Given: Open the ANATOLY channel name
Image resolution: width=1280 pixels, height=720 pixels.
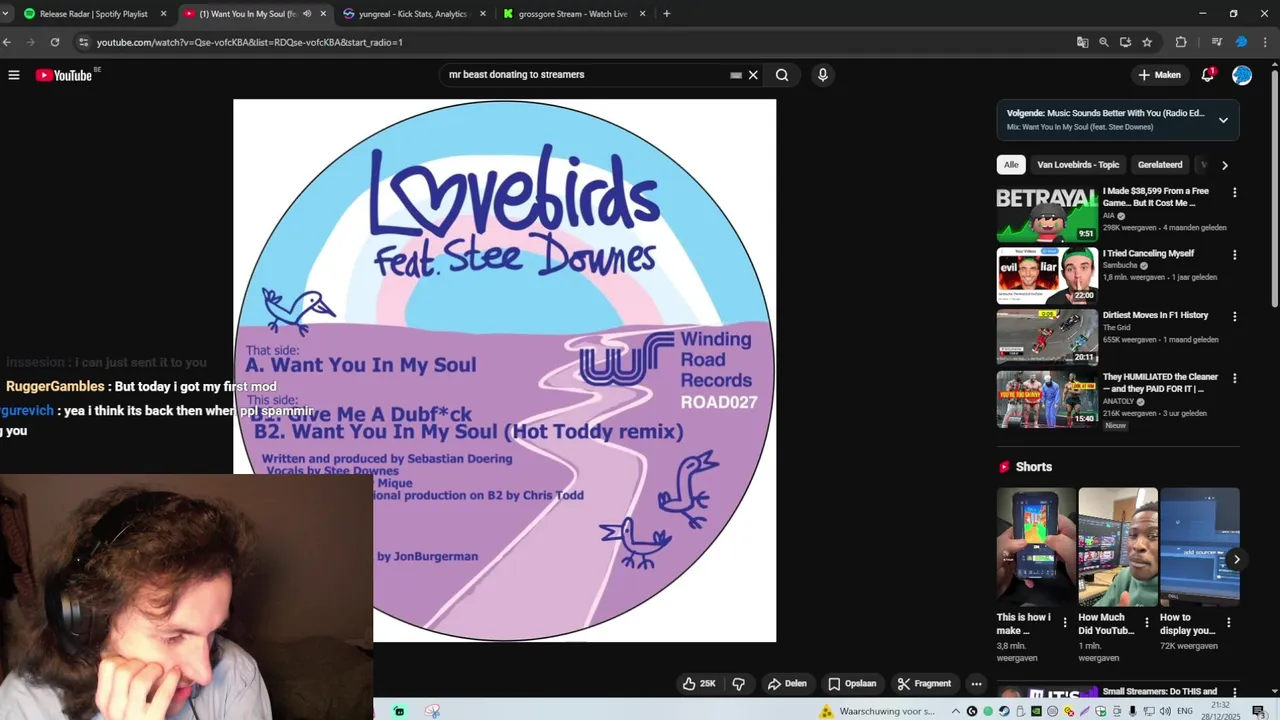Looking at the screenshot, I should point(1118,401).
